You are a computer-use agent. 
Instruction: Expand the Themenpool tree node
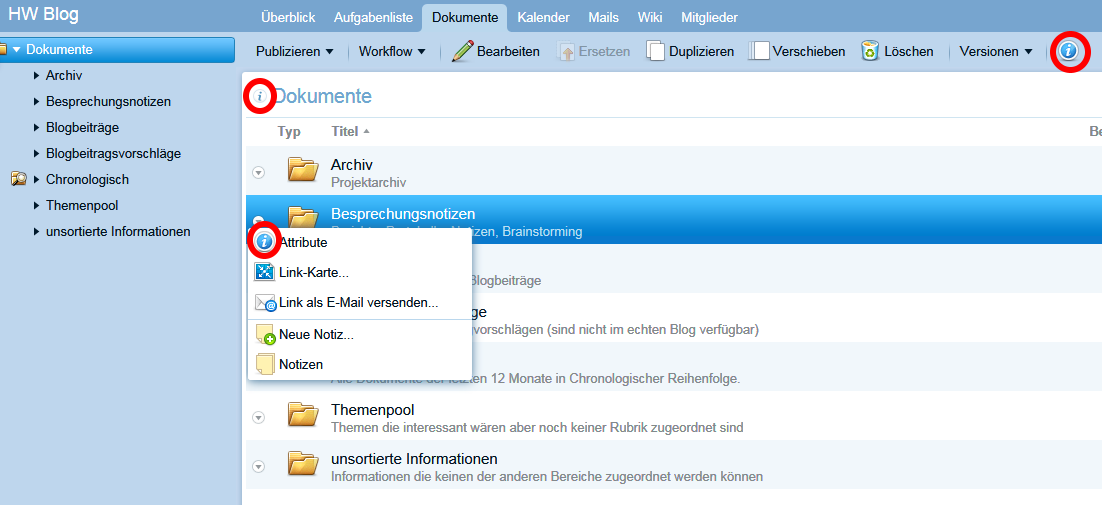click(37, 205)
